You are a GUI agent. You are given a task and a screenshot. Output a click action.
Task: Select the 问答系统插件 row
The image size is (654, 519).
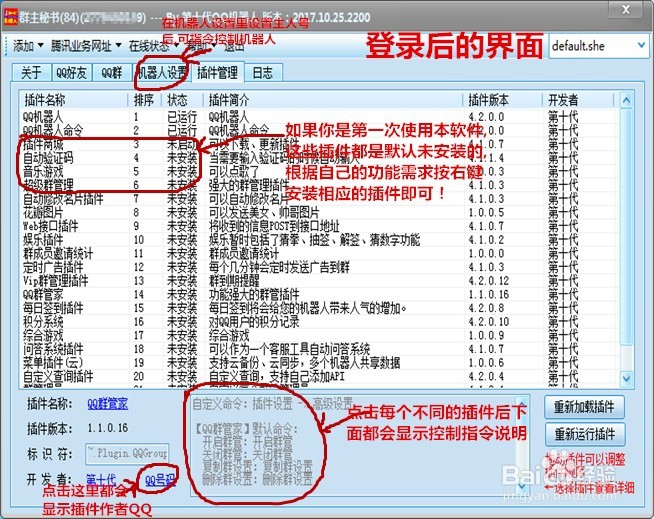[319, 349]
